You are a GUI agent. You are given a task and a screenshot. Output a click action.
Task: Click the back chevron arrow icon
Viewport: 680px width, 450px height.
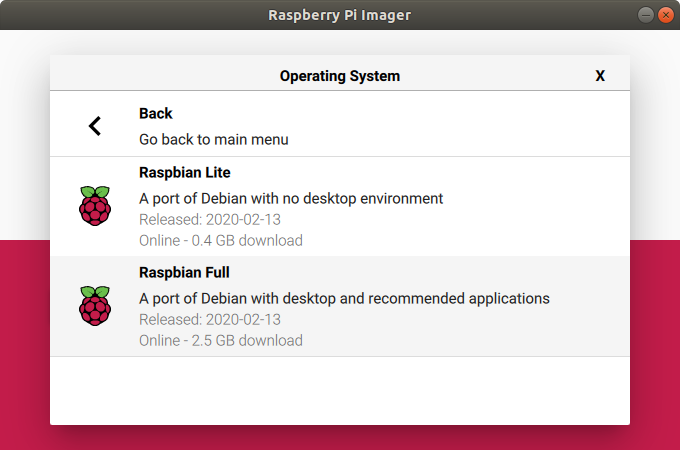point(95,126)
